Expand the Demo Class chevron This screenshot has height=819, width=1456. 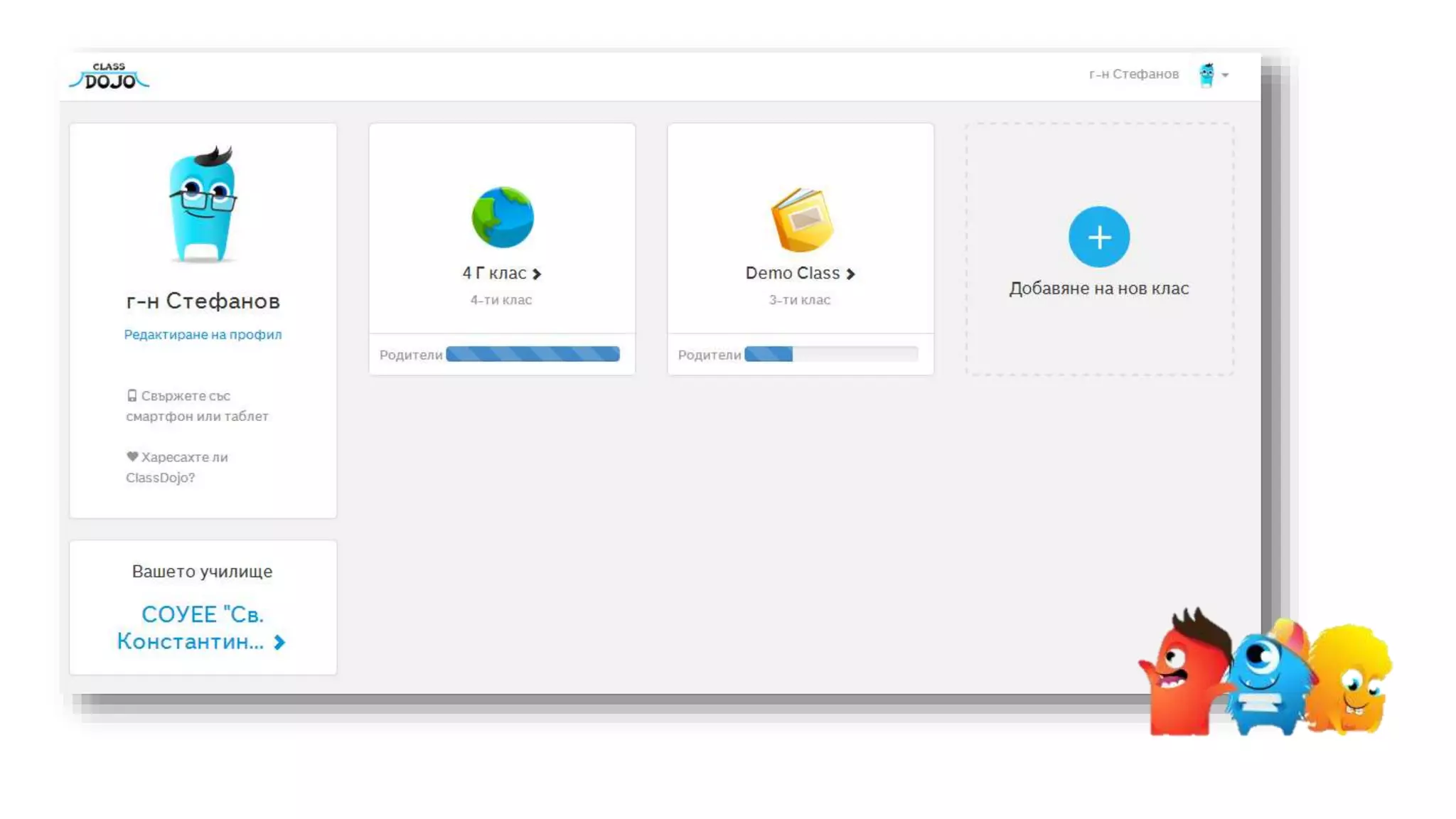[x=850, y=274]
